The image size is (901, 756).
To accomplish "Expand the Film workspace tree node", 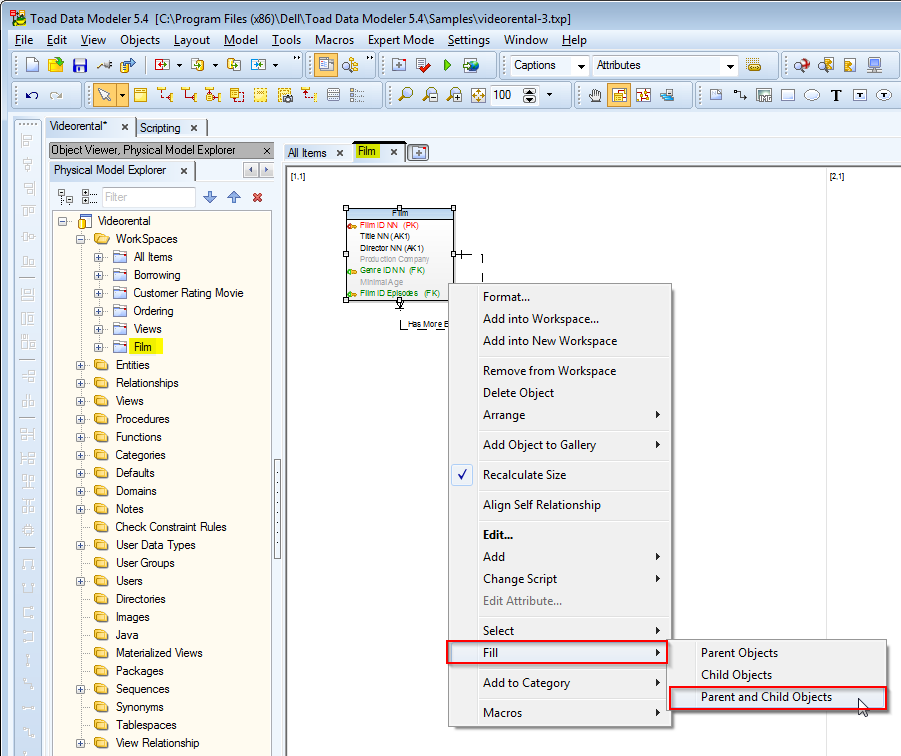I will (x=98, y=347).
